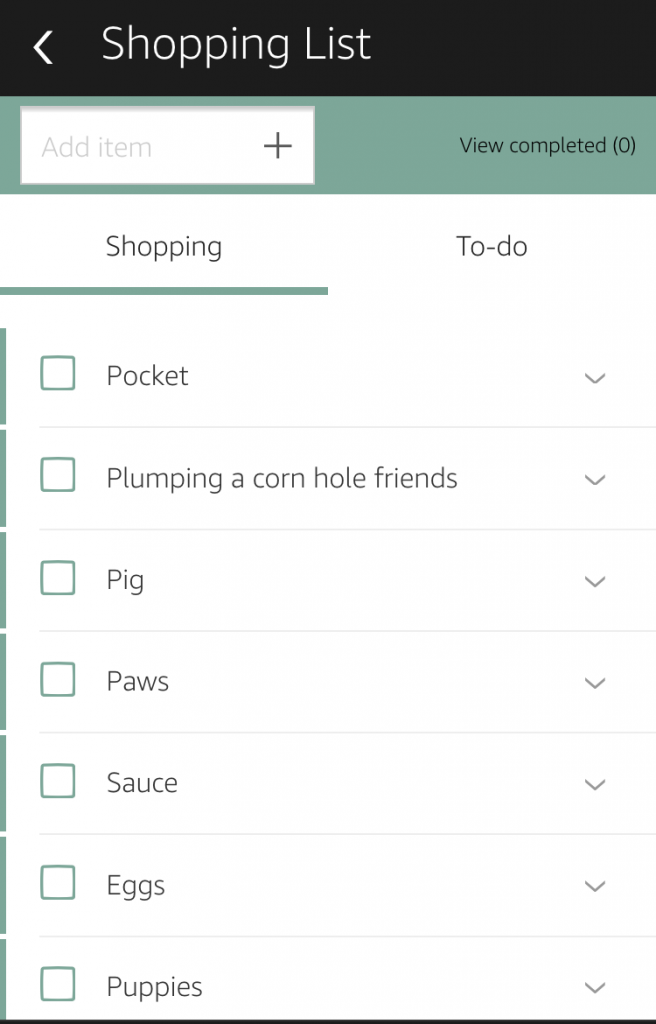This screenshot has height=1024, width=656.
Task: Open the chevron next to Pig
Action: point(595,581)
